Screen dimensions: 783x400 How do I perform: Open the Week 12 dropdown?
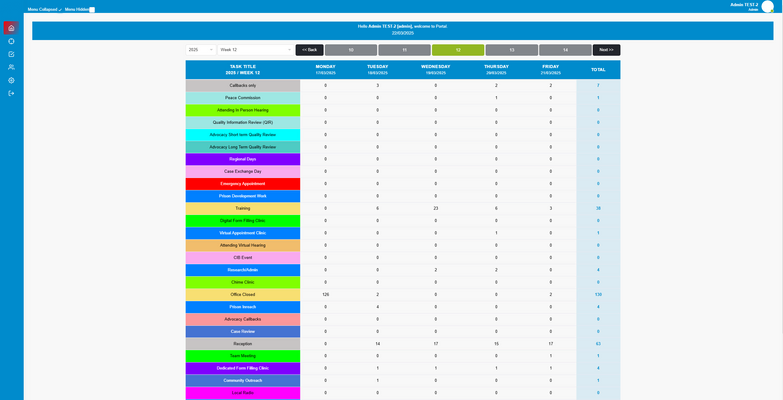point(256,50)
